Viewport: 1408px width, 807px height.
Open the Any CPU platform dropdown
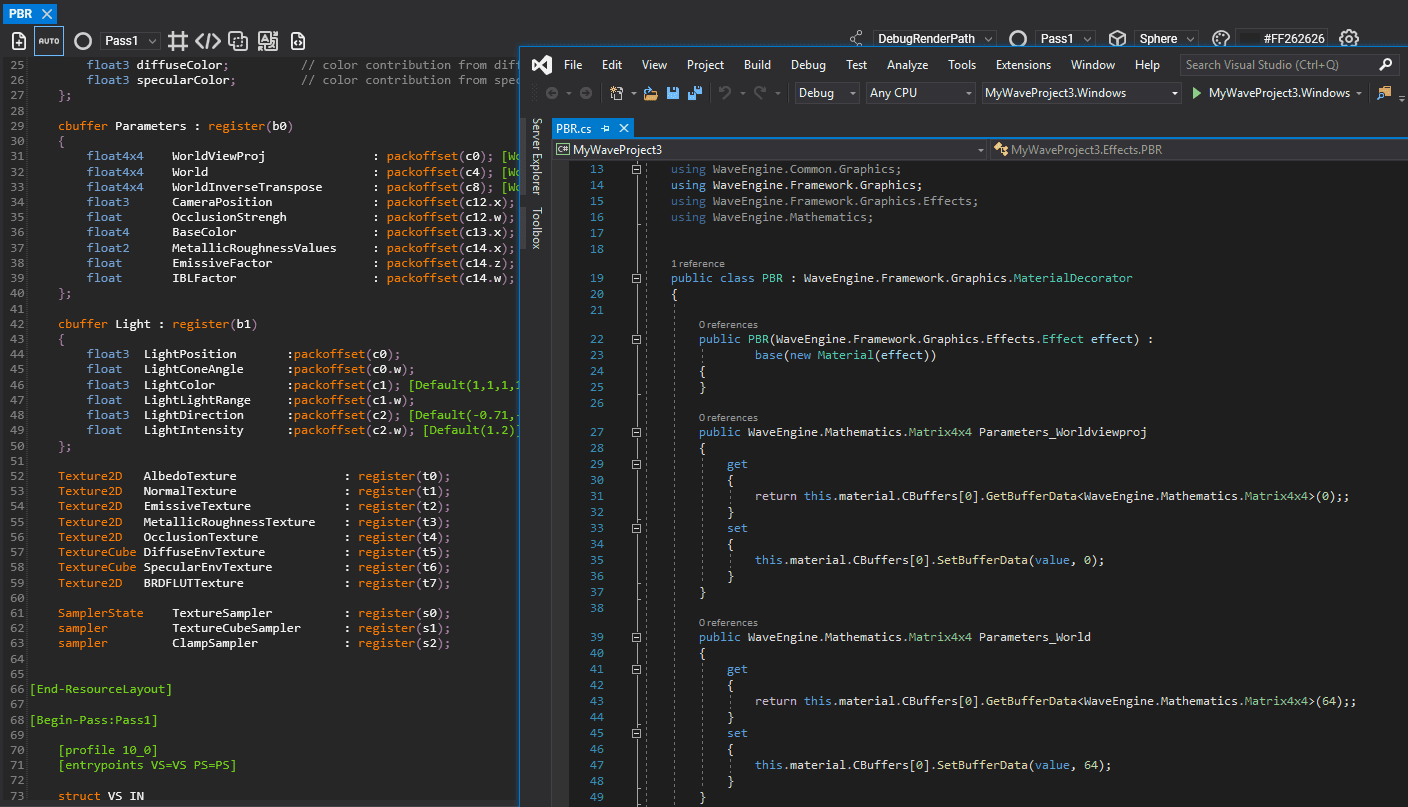click(920, 93)
